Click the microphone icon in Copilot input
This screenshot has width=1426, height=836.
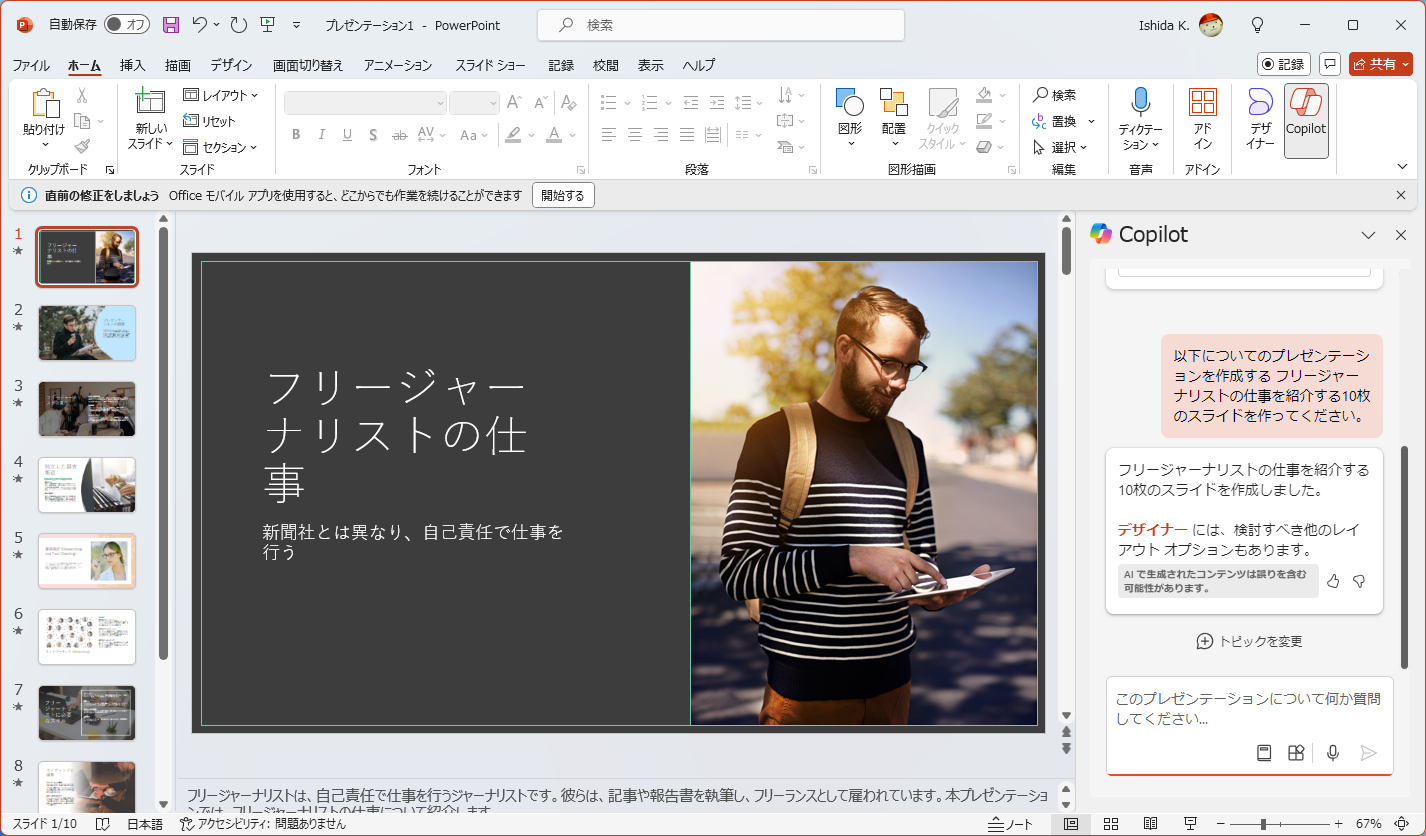(x=1332, y=753)
